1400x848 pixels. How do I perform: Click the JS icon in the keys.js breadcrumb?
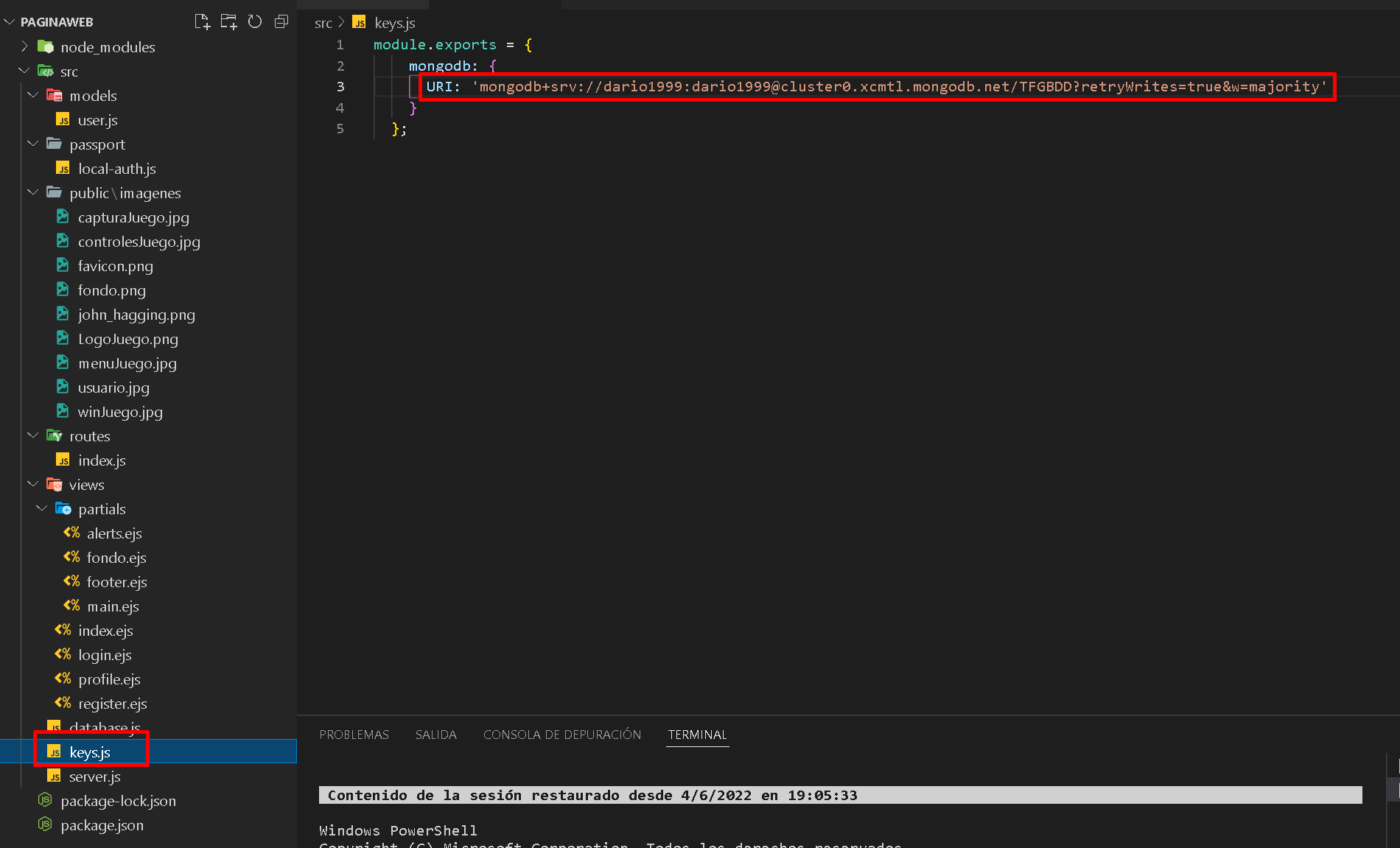(359, 23)
